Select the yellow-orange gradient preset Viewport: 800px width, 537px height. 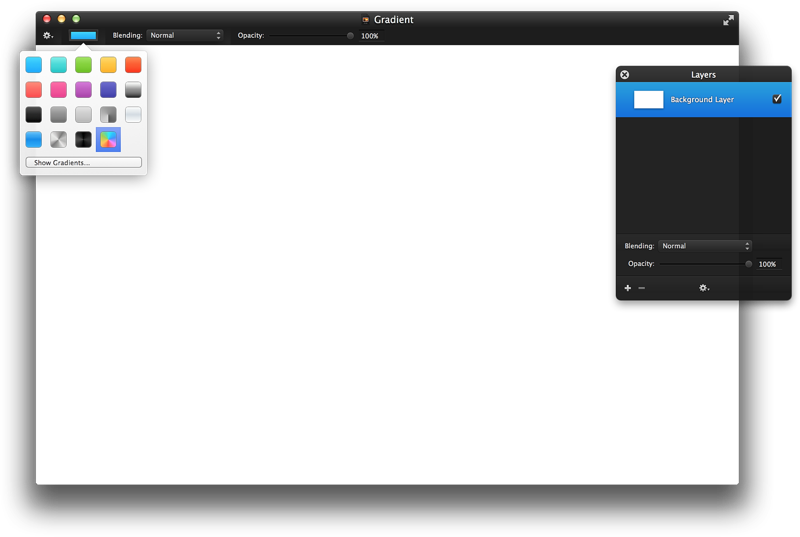(108, 65)
